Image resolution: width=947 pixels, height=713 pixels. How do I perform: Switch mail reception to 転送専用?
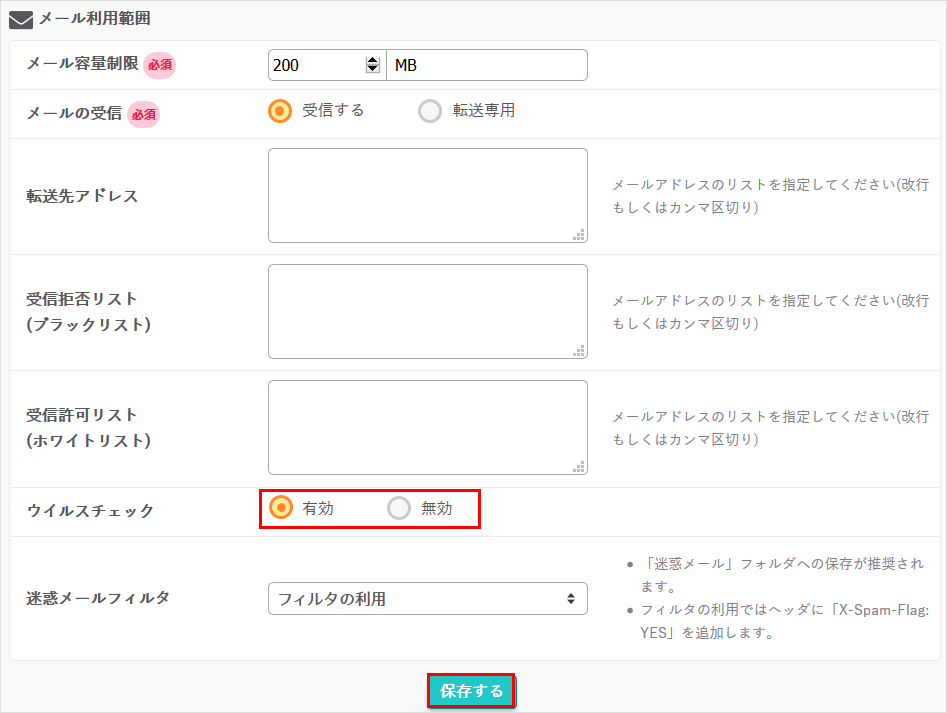pyautogui.click(x=430, y=111)
